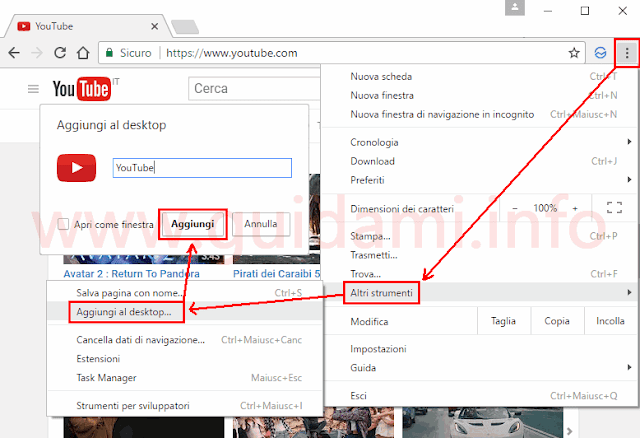Bookmark page with the star icon
The height and width of the screenshot is (438, 640).
(574, 53)
